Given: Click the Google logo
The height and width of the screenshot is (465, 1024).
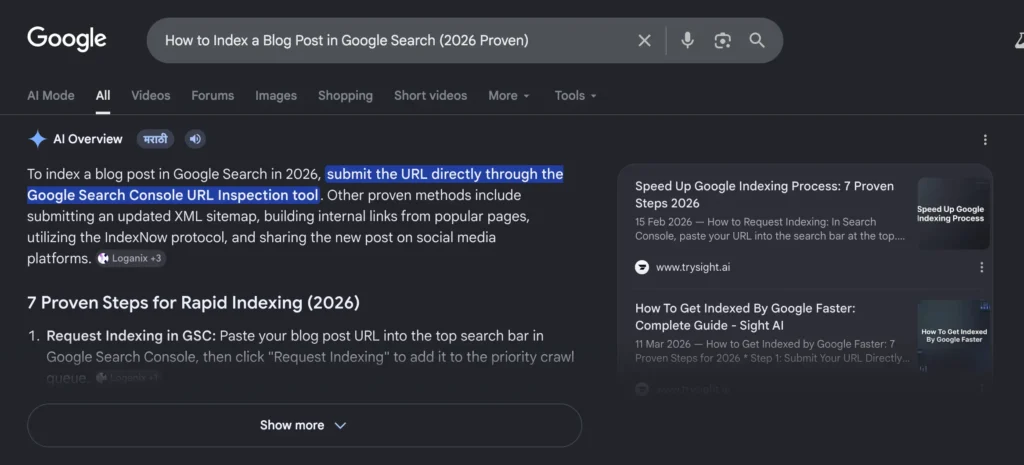Looking at the screenshot, I should tap(67, 39).
